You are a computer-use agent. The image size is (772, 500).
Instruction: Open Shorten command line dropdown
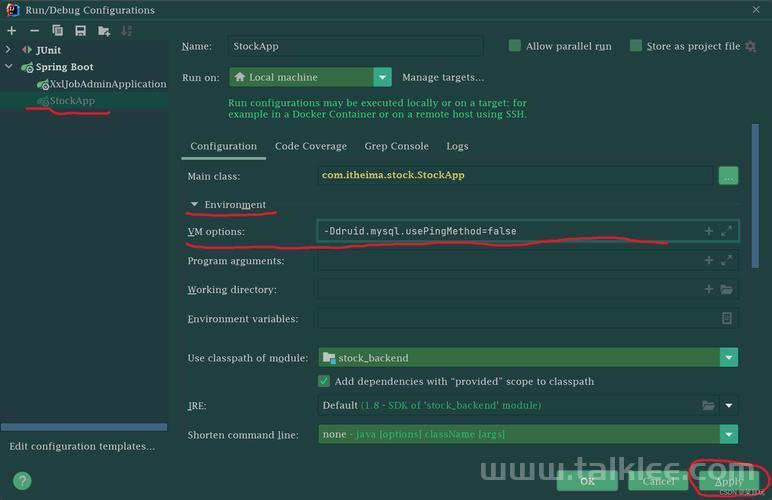coord(729,434)
